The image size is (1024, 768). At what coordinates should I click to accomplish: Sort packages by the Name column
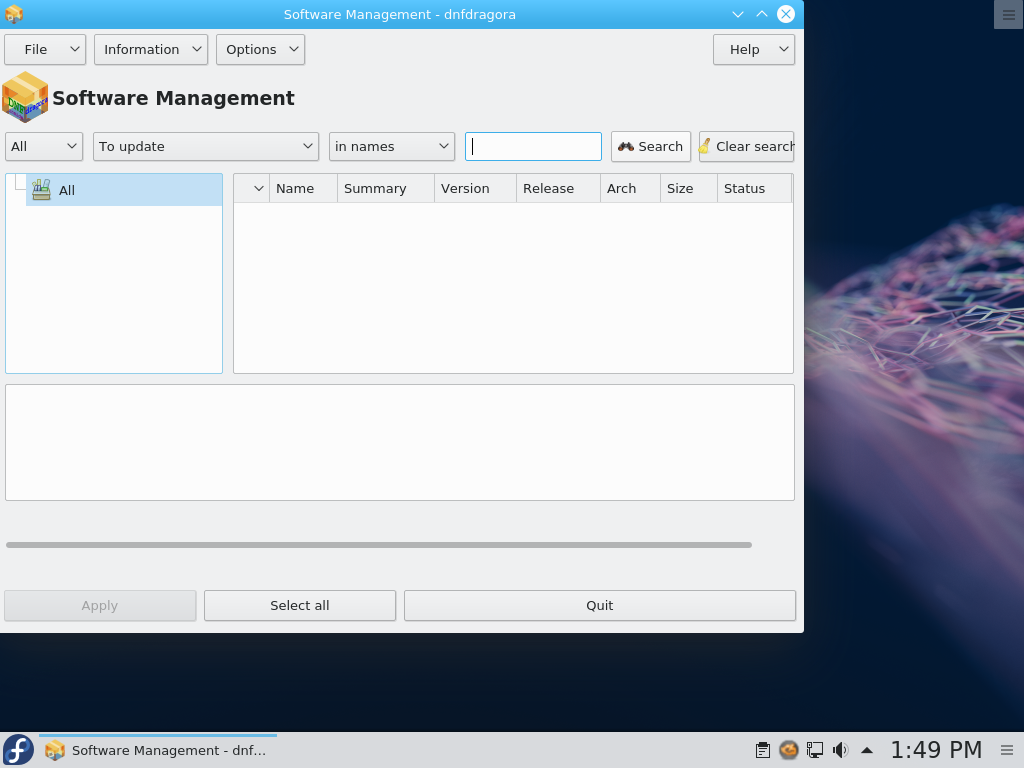point(303,189)
